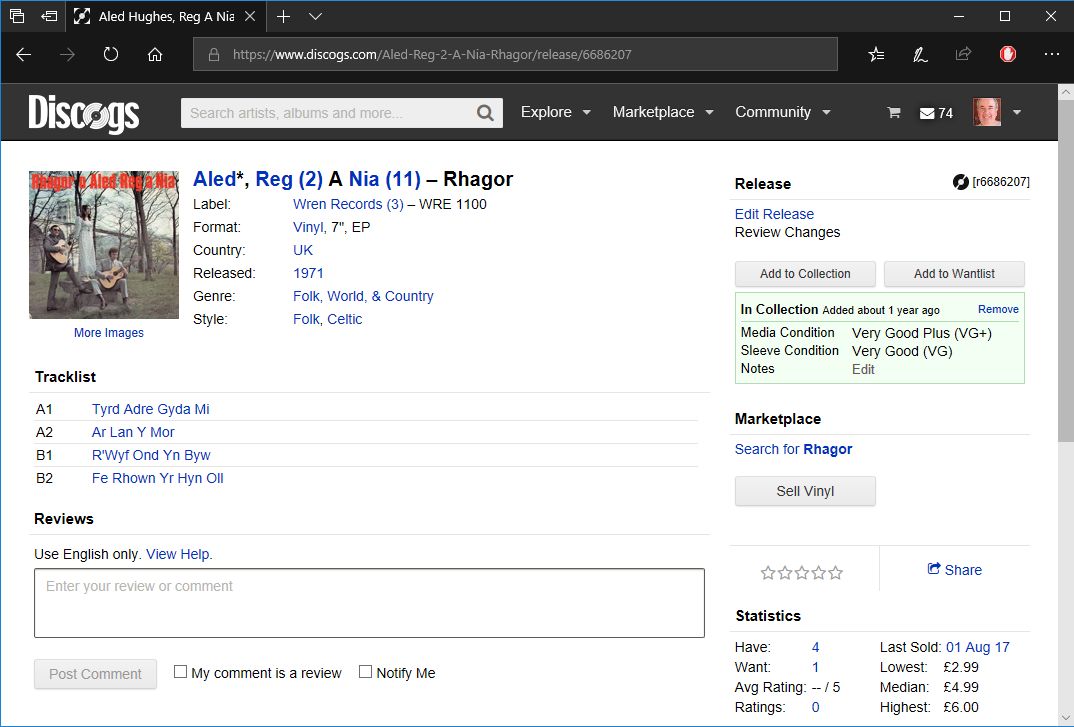Open the track 'Tyrd Adre Gyda Mi'
This screenshot has width=1074, height=727.
point(150,409)
